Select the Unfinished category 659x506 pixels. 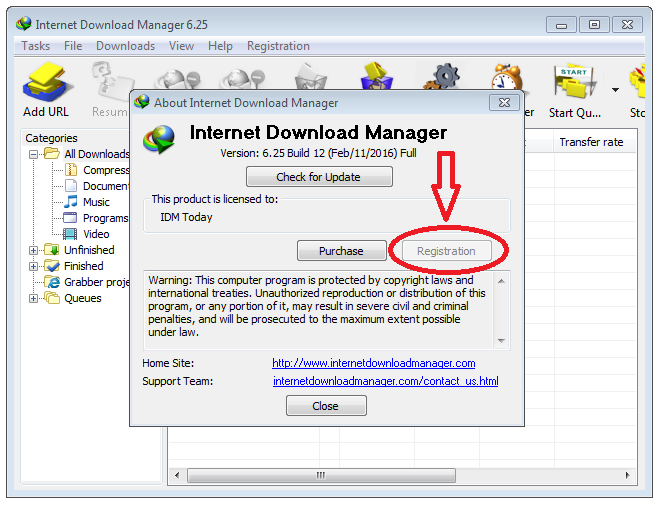pyautogui.click(x=89, y=250)
